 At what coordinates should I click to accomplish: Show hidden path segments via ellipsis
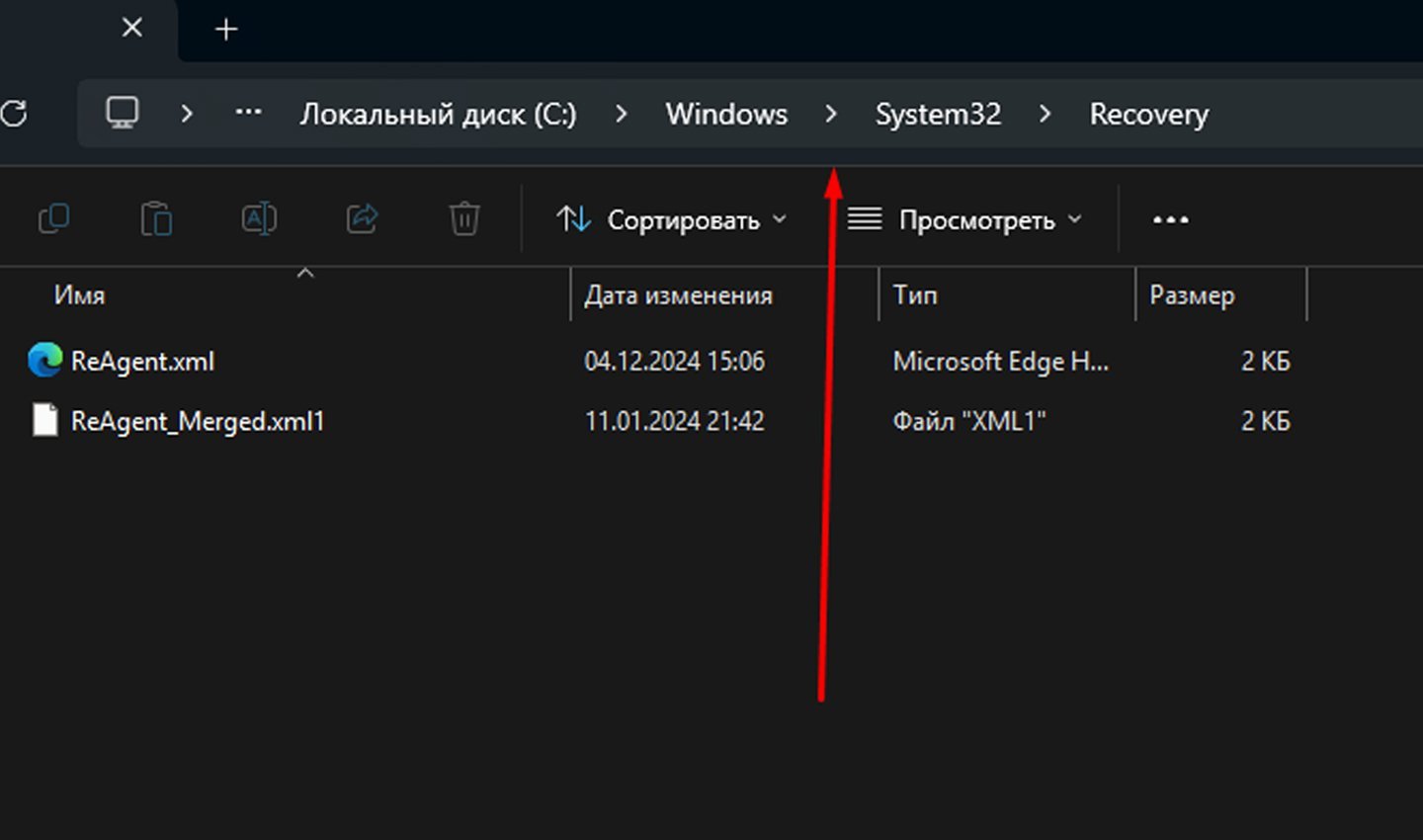click(248, 113)
